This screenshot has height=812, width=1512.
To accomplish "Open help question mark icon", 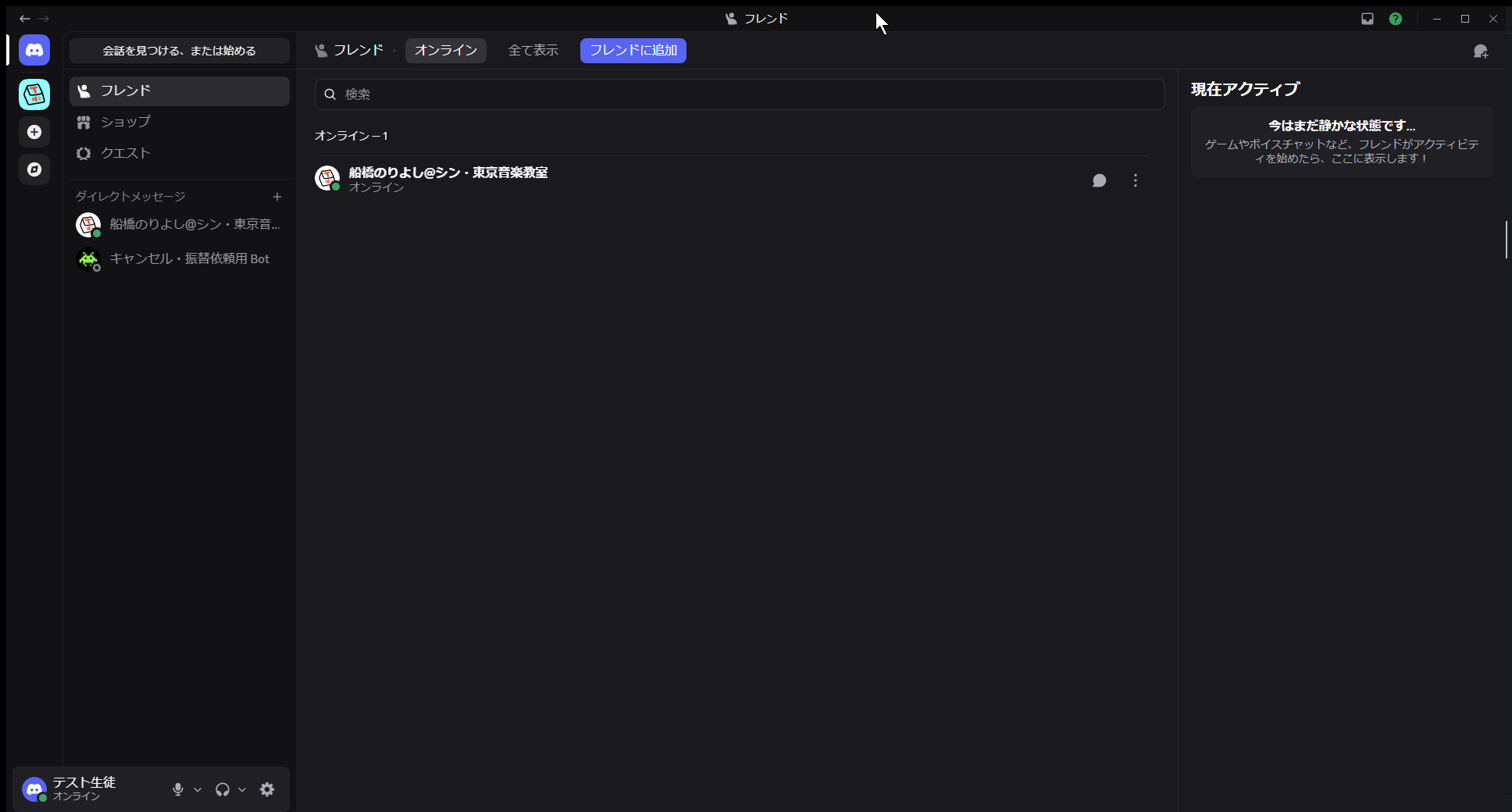I will pyautogui.click(x=1396, y=19).
